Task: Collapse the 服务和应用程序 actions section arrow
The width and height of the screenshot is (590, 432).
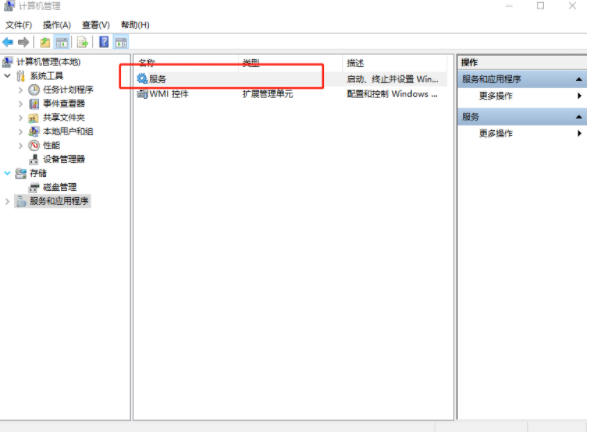Action: [x=579, y=79]
